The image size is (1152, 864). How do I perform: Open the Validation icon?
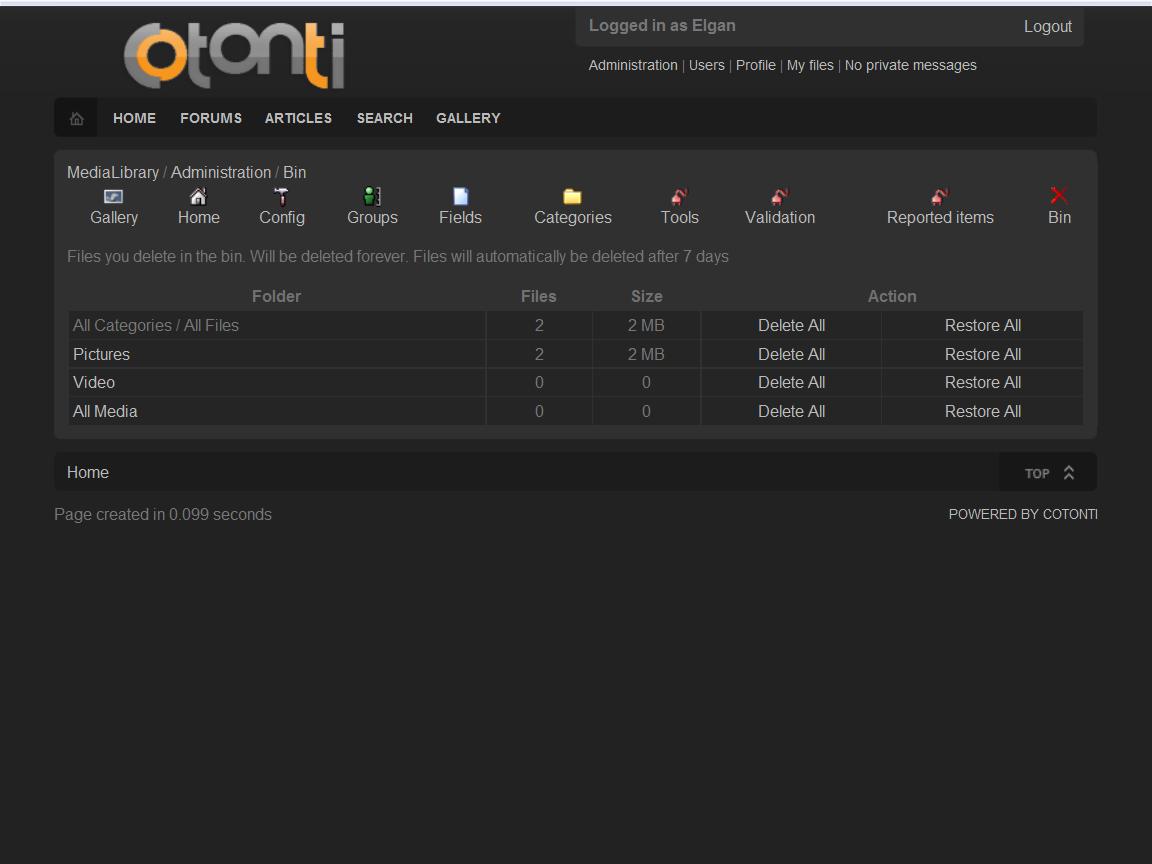780,196
